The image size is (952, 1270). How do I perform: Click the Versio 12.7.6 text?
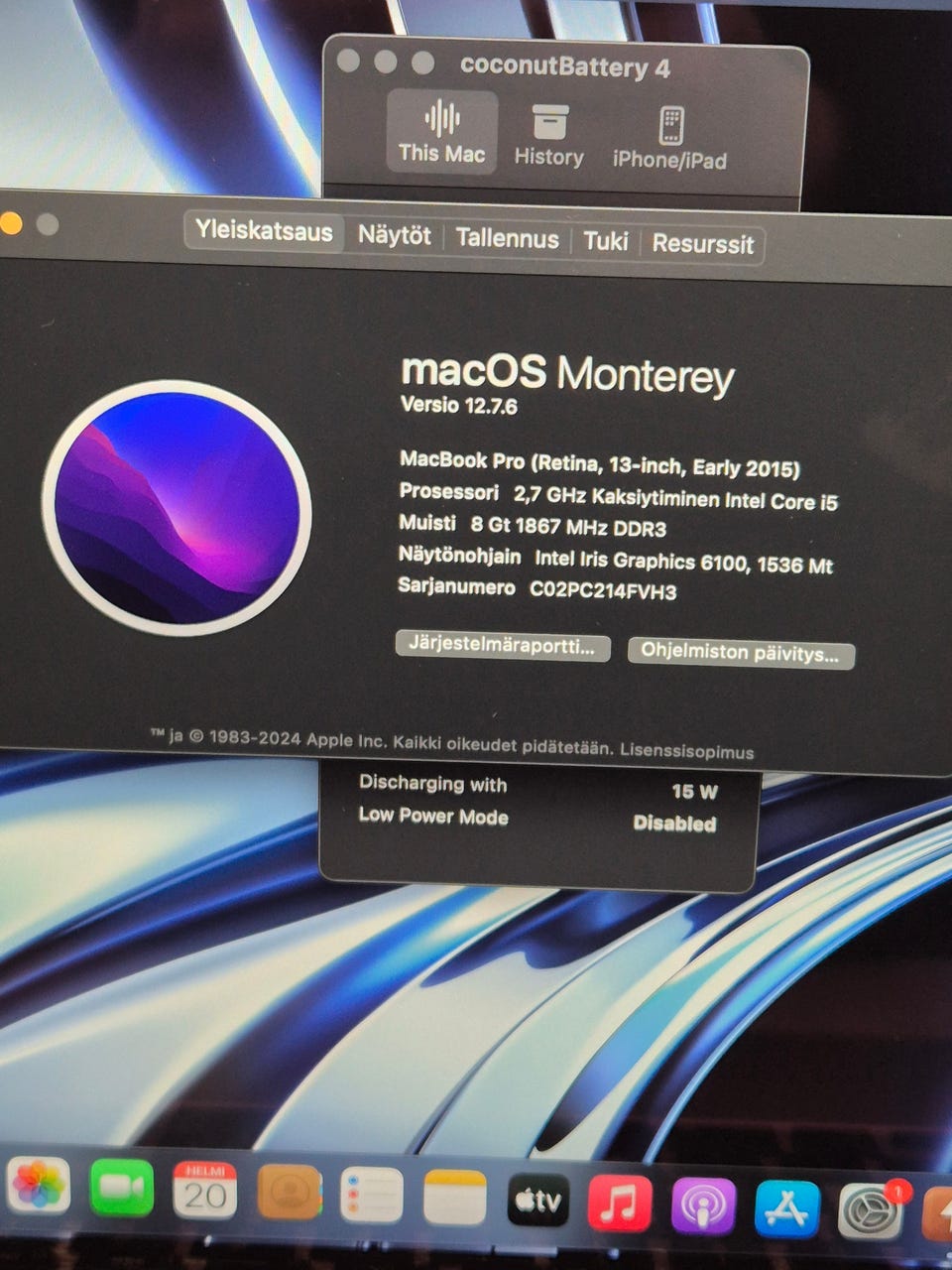tap(458, 405)
